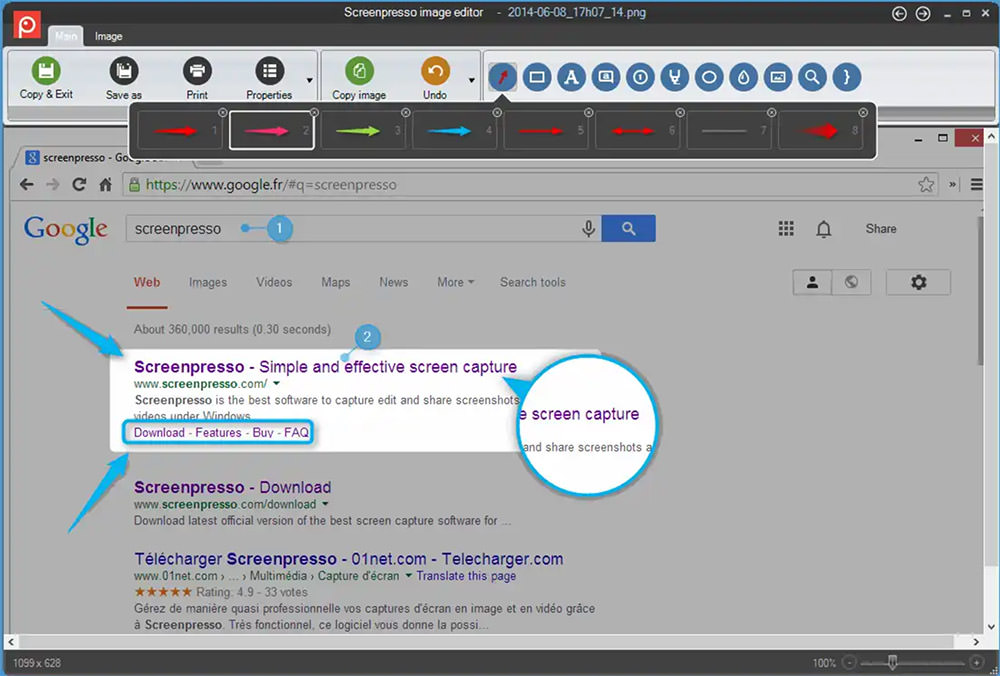Select the numbered step tool
The image size is (1000, 676).
pos(639,76)
